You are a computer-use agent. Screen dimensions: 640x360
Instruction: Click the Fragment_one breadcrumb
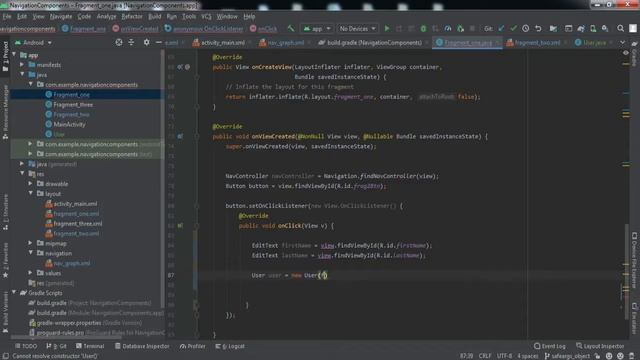[84, 29]
